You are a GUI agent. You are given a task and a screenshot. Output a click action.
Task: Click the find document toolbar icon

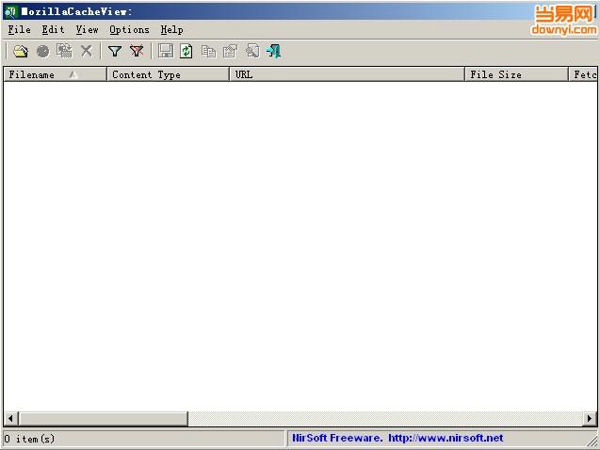pyautogui.click(x=252, y=51)
